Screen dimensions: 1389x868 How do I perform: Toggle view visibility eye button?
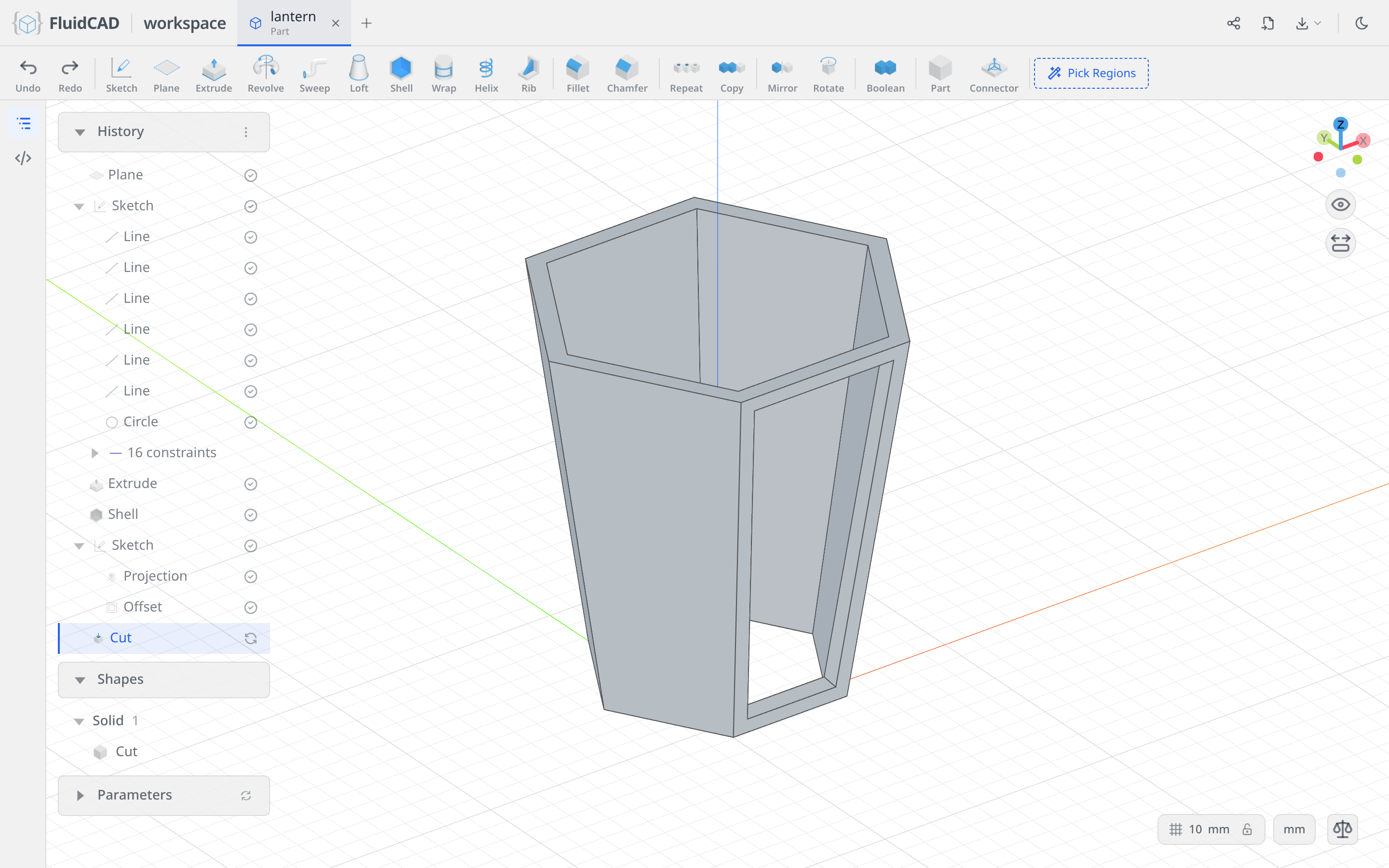(x=1340, y=204)
